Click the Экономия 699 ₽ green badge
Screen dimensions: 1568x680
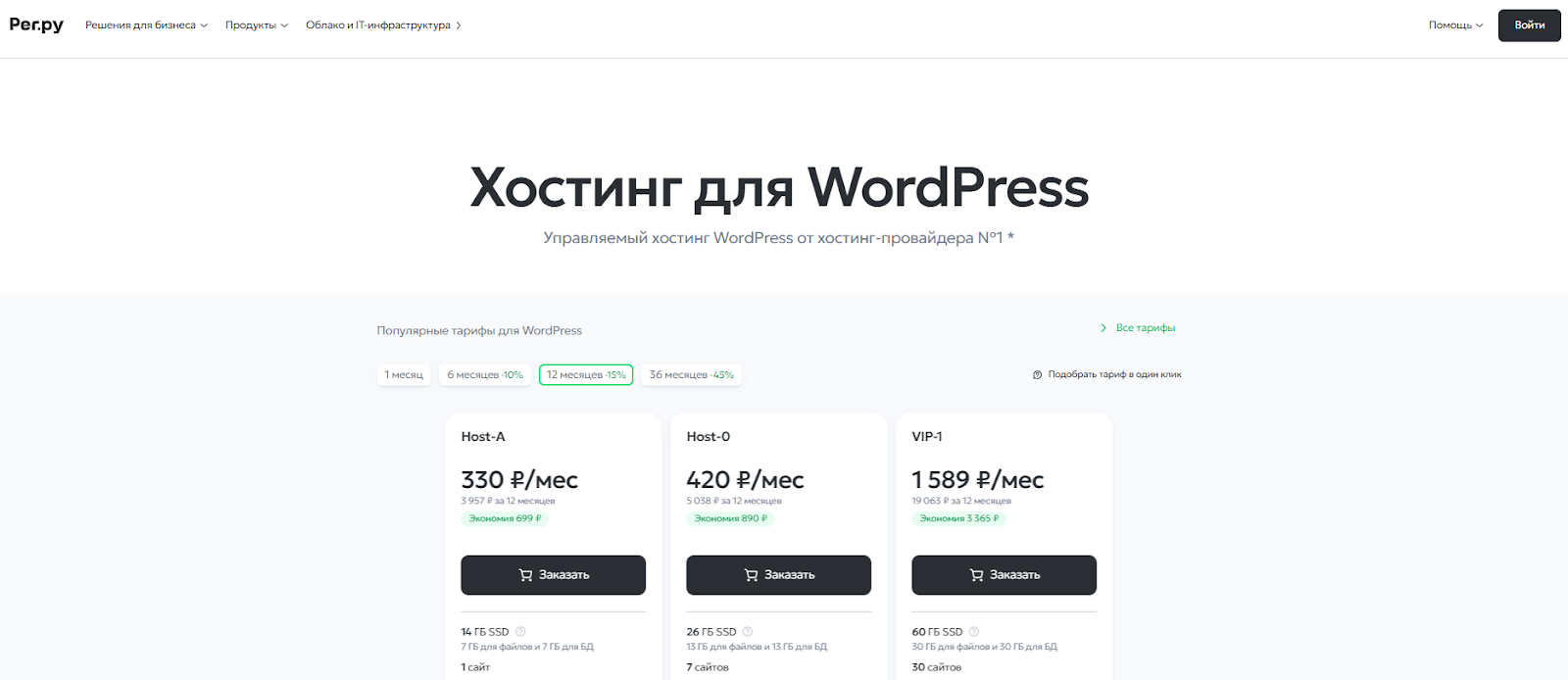coord(505,518)
